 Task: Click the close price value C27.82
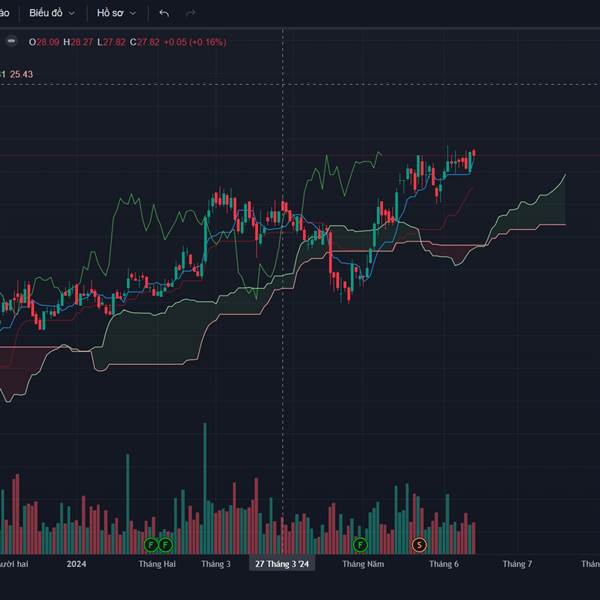click(x=146, y=42)
